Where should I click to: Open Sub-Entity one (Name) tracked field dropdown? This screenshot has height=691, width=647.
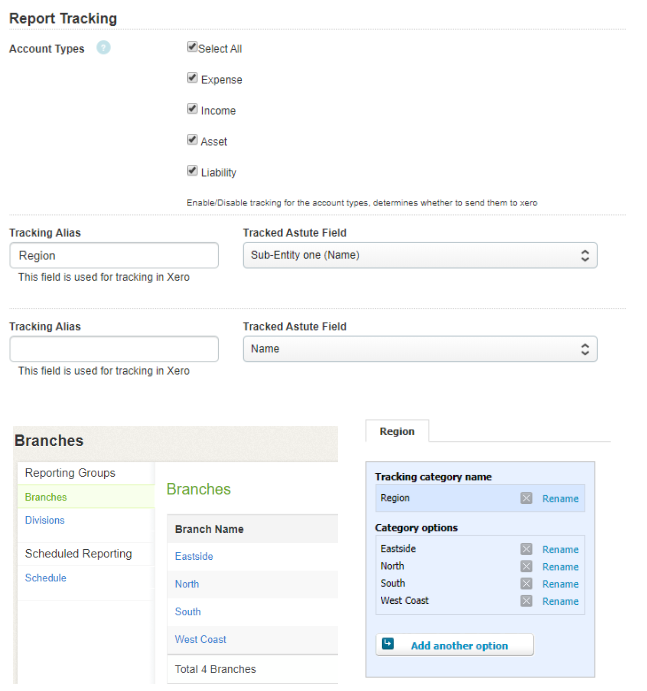(x=420, y=255)
